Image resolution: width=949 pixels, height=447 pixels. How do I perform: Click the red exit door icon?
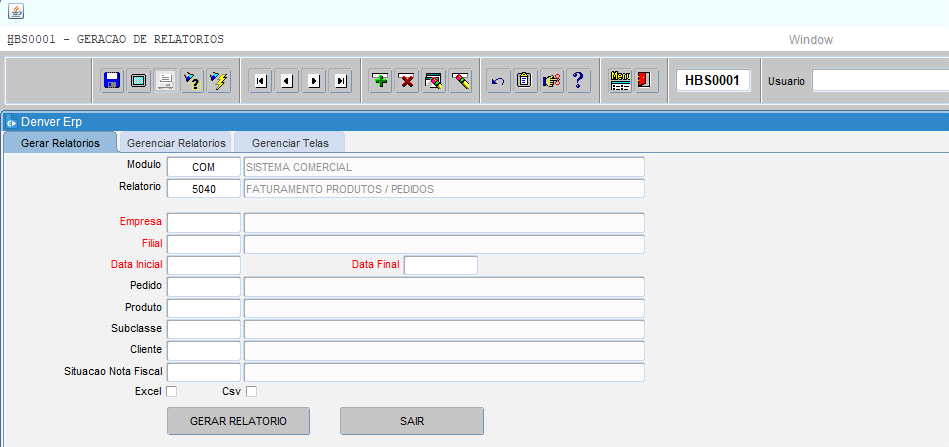coord(645,81)
